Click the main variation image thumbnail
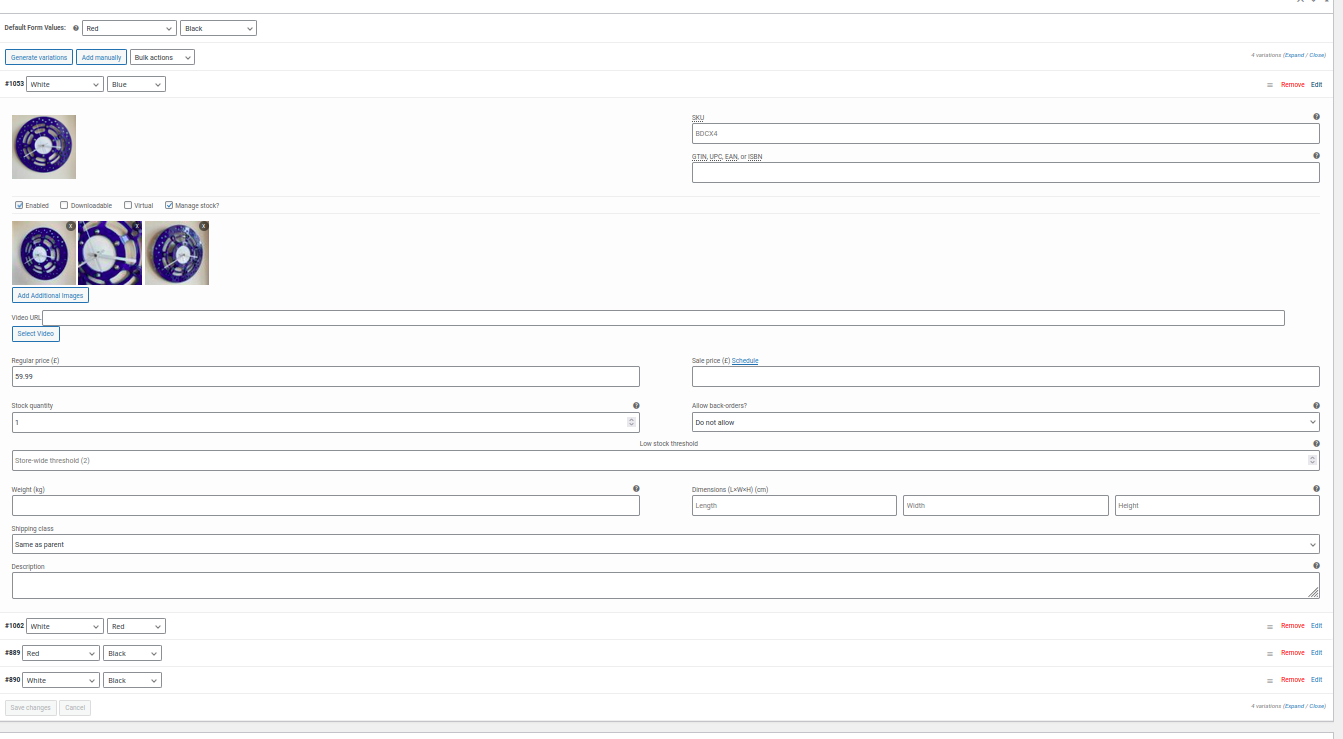The width and height of the screenshot is (1343, 739). coord(44,147)
